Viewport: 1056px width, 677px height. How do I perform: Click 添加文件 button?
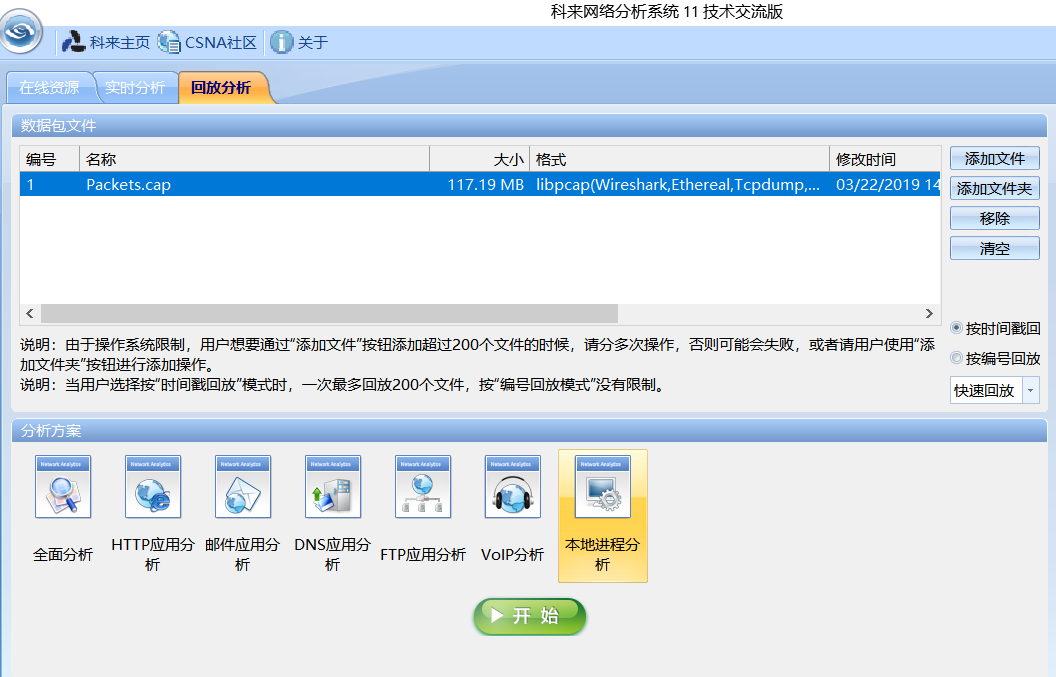pos(995,159)
